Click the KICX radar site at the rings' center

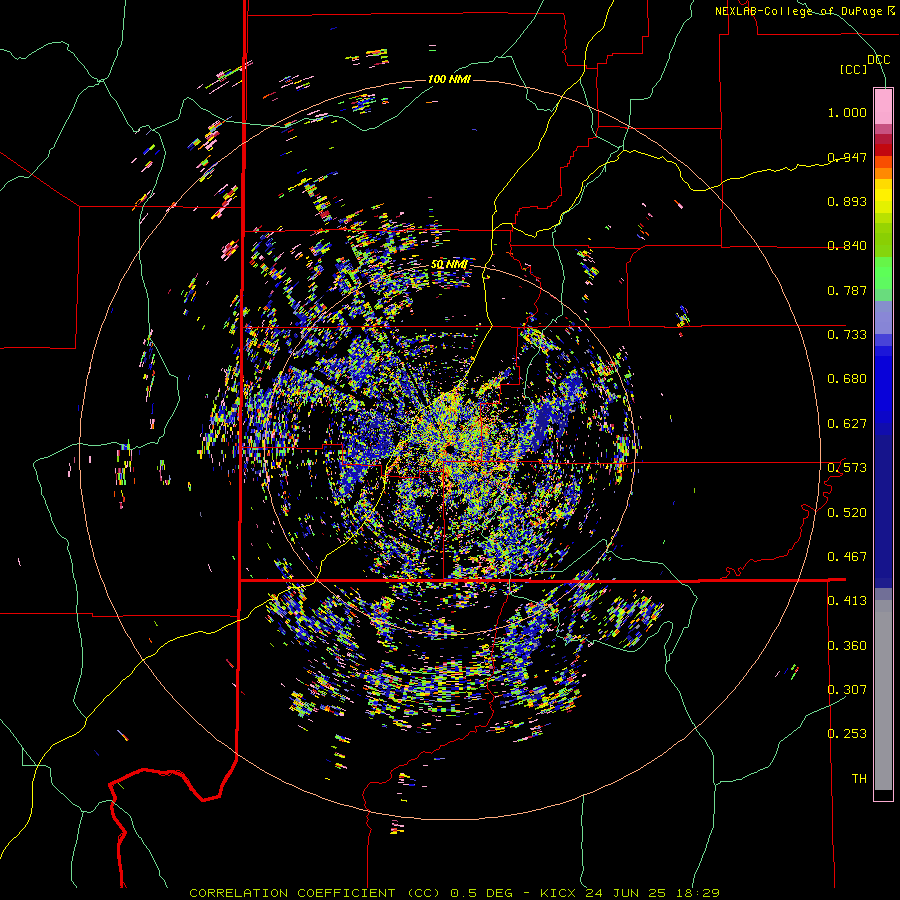[449, 449]
